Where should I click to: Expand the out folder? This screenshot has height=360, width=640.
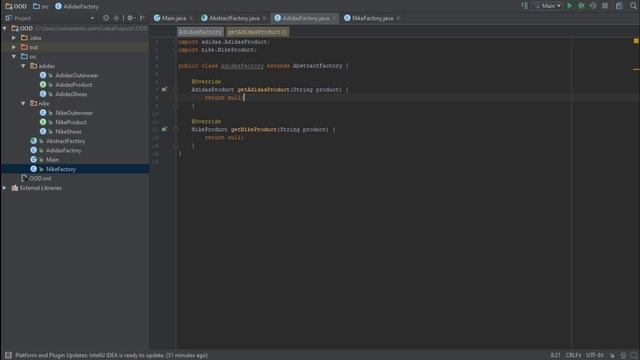click(x=14, y=47)
